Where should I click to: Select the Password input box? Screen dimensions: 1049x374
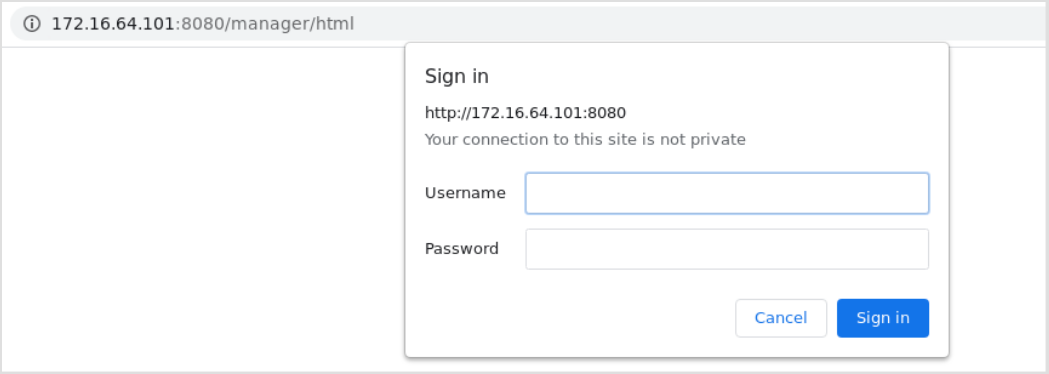[x=727, y=249]
